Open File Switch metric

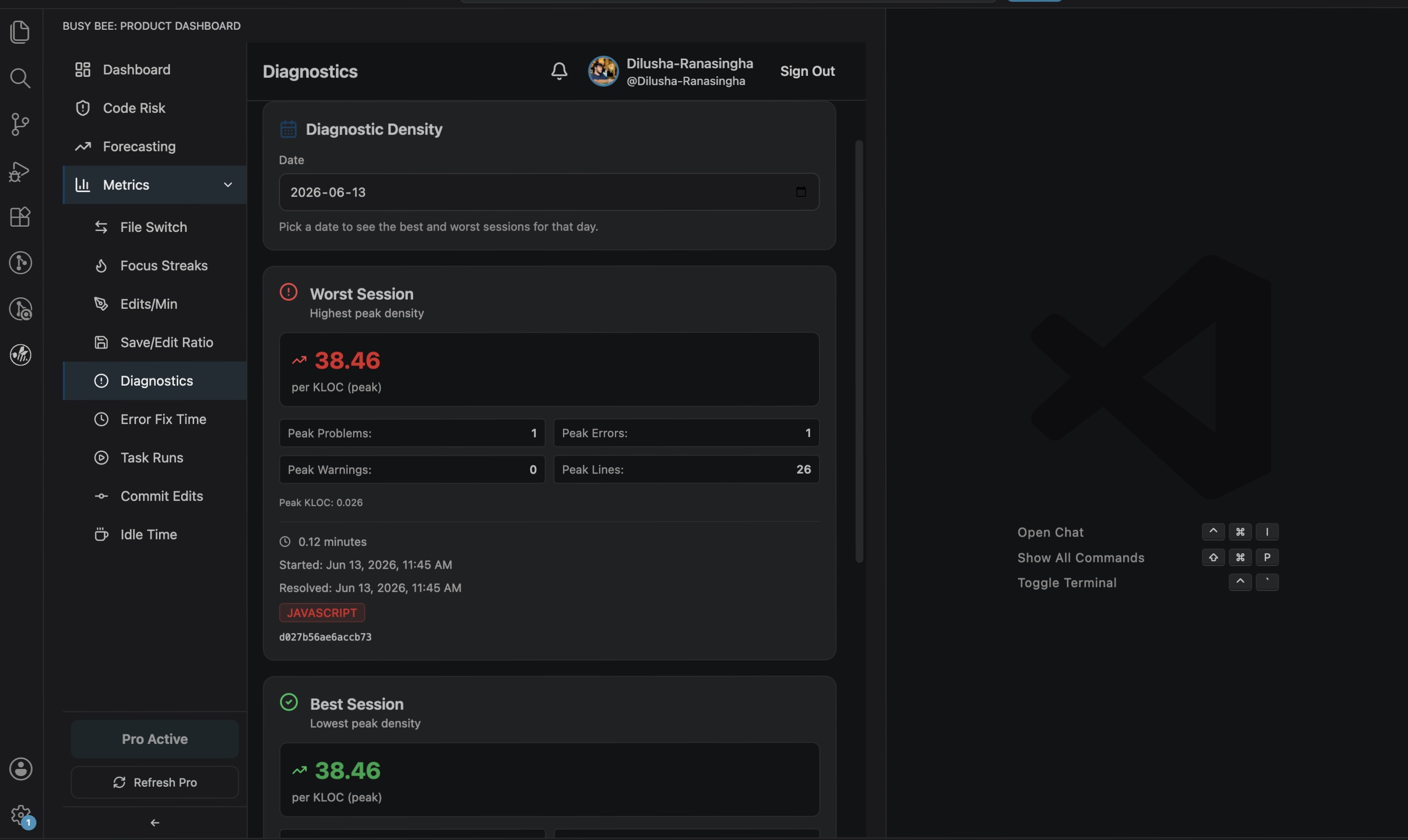click(154, 227)
